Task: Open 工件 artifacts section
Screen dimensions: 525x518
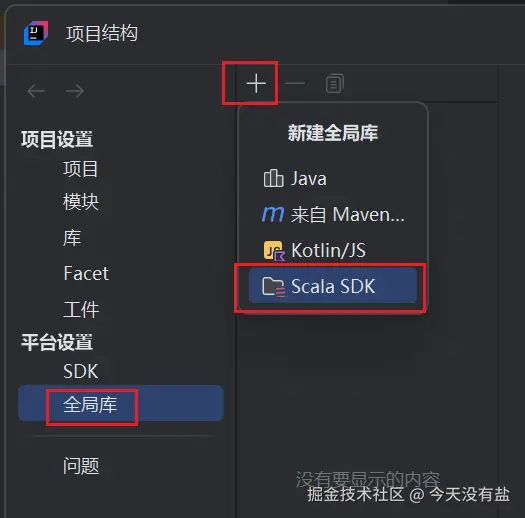Action: click(x=81, y=309)
